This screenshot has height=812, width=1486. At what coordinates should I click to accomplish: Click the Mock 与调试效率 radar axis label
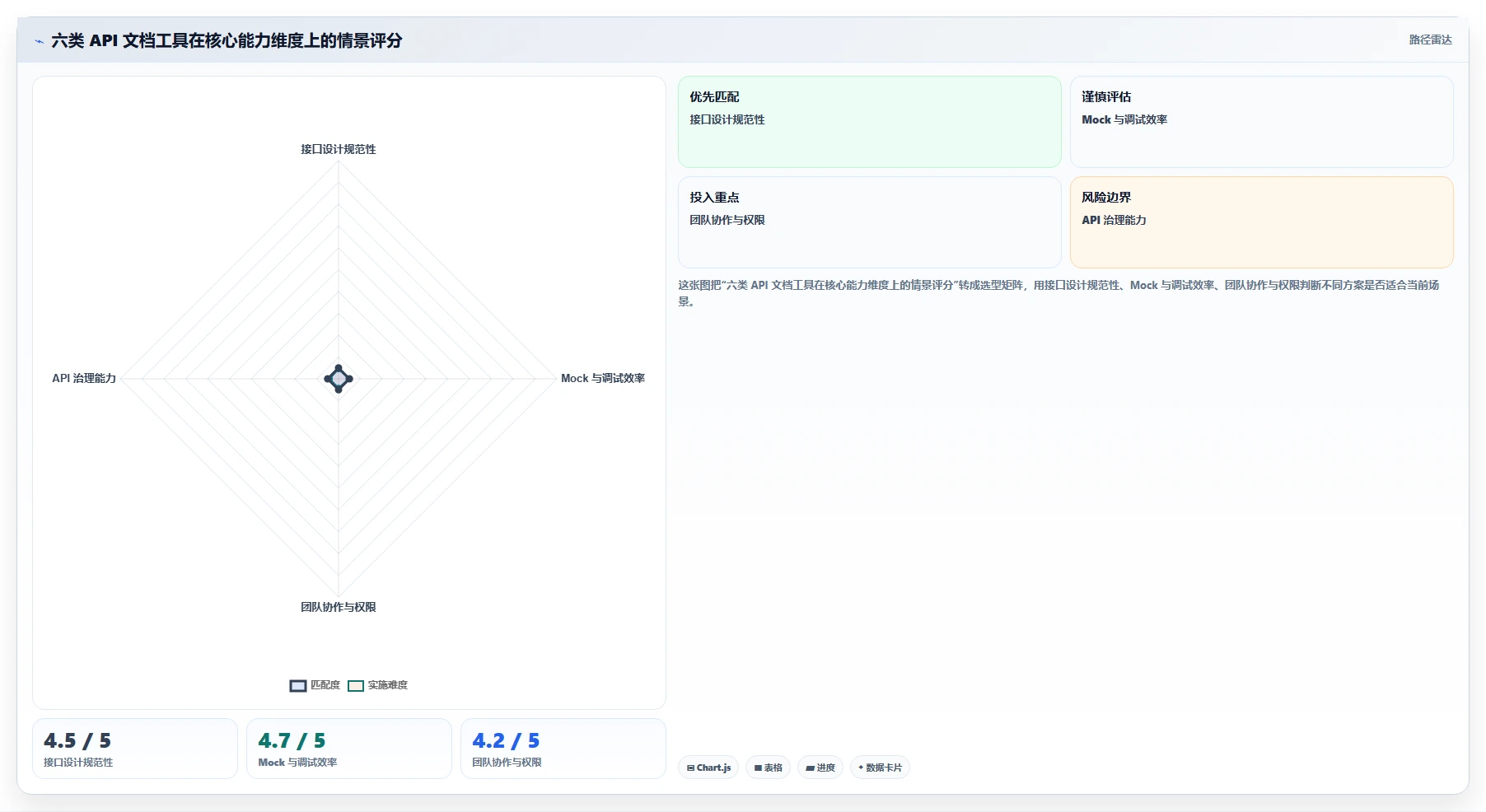603,378
